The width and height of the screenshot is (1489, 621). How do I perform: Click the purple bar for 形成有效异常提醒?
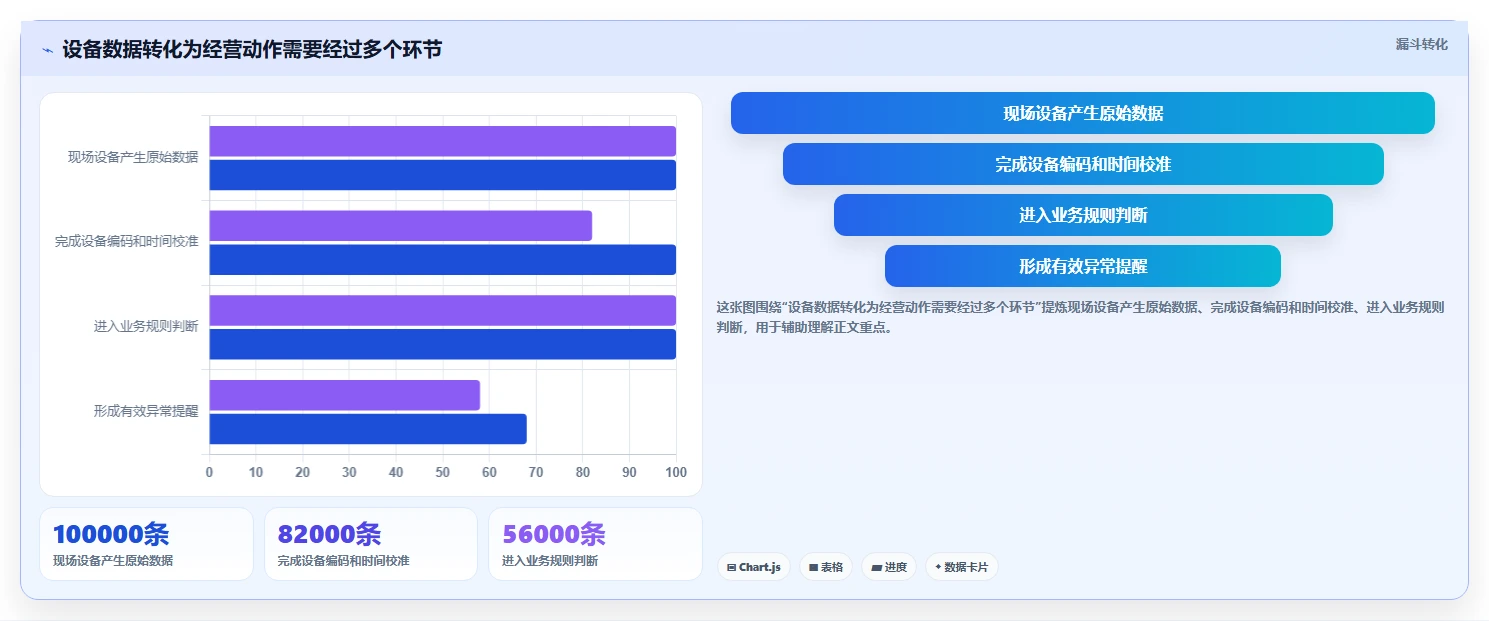(345, 395)
